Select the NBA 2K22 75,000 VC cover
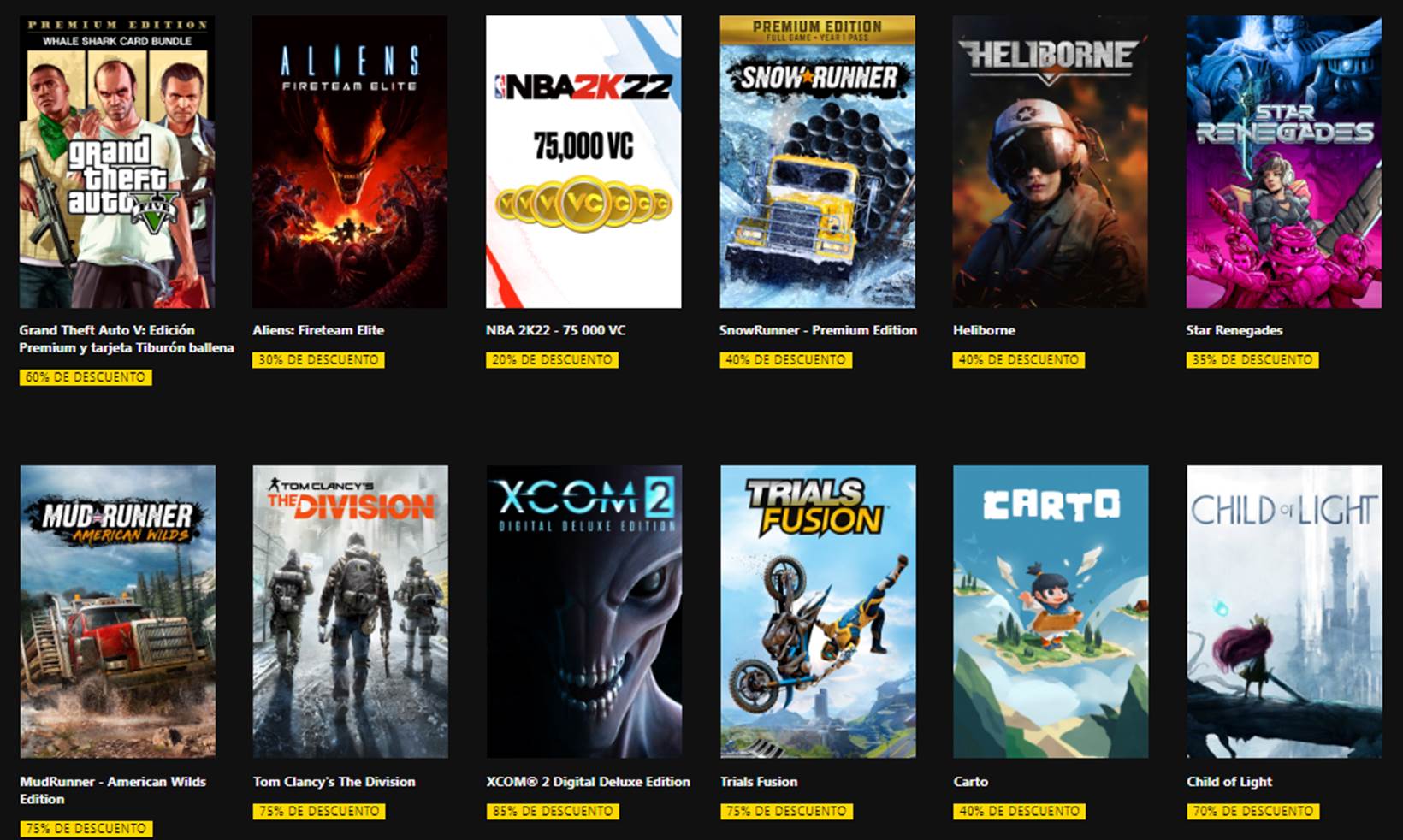1403x840 pixels. pyautogui.click(x=583, y=162)
